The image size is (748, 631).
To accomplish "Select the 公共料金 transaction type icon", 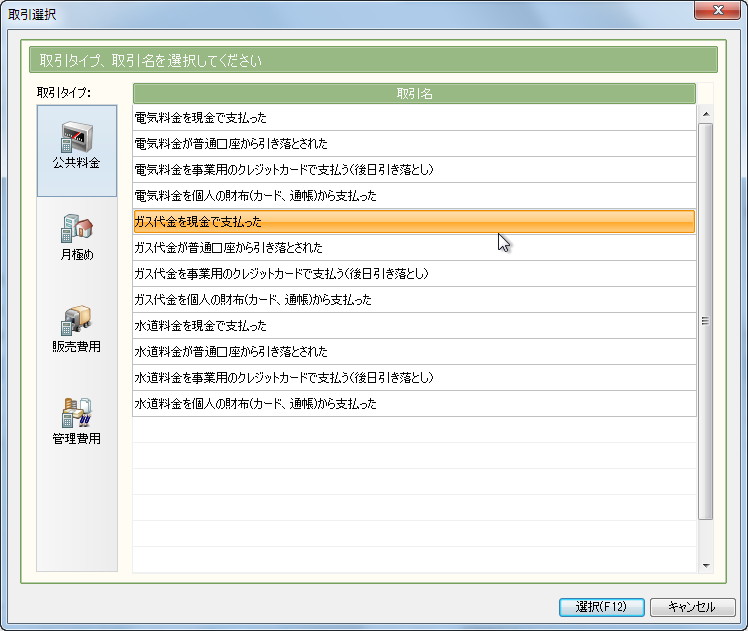I will (x=77, y=151).
